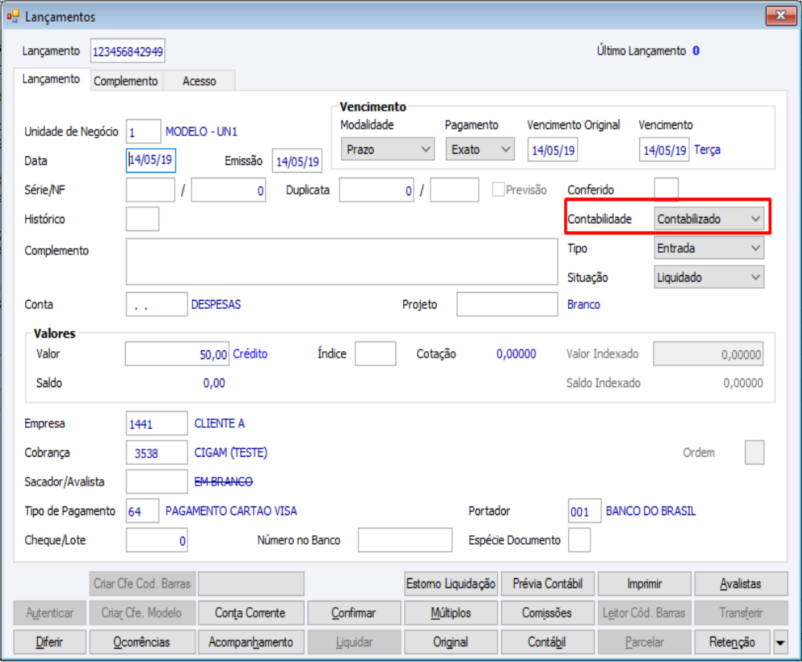Click the Cobrança field 3538
Image resolution: width=802 pixels, height=662 pixels.
point(157,453)
